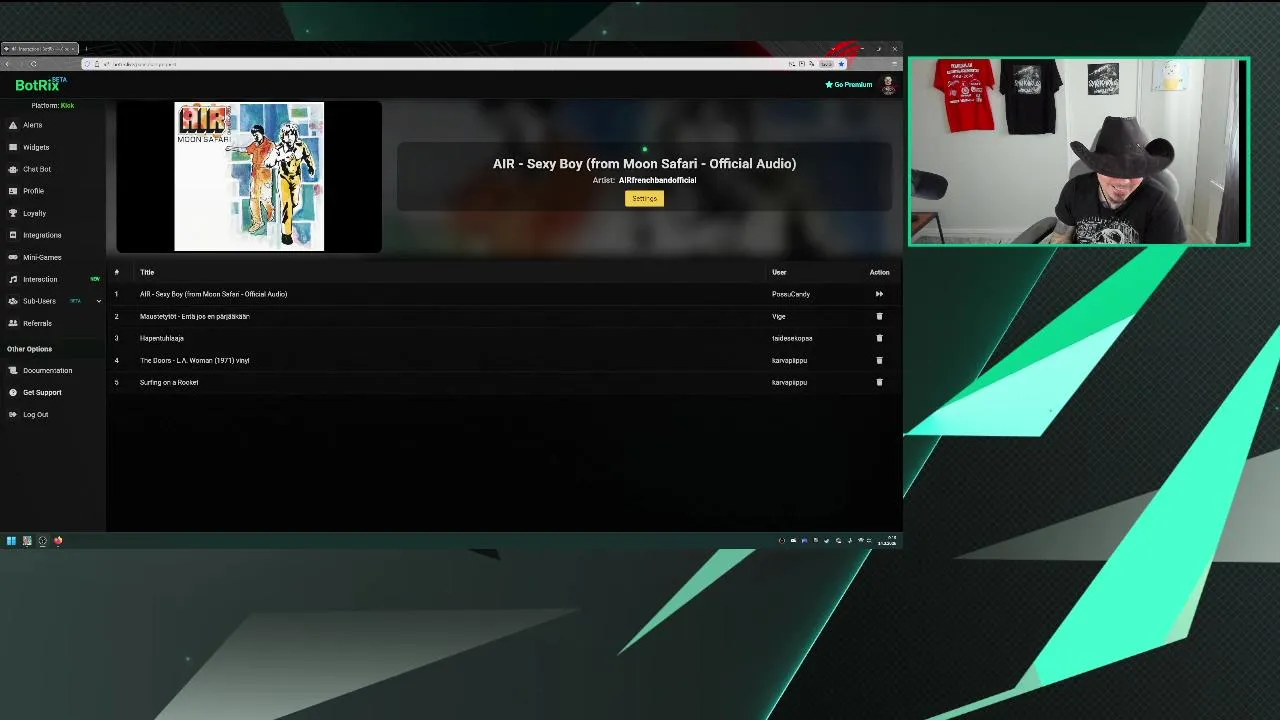
Task: Delete the Hapentuhlaaja song from queue
Action: (x=879, y=338)
